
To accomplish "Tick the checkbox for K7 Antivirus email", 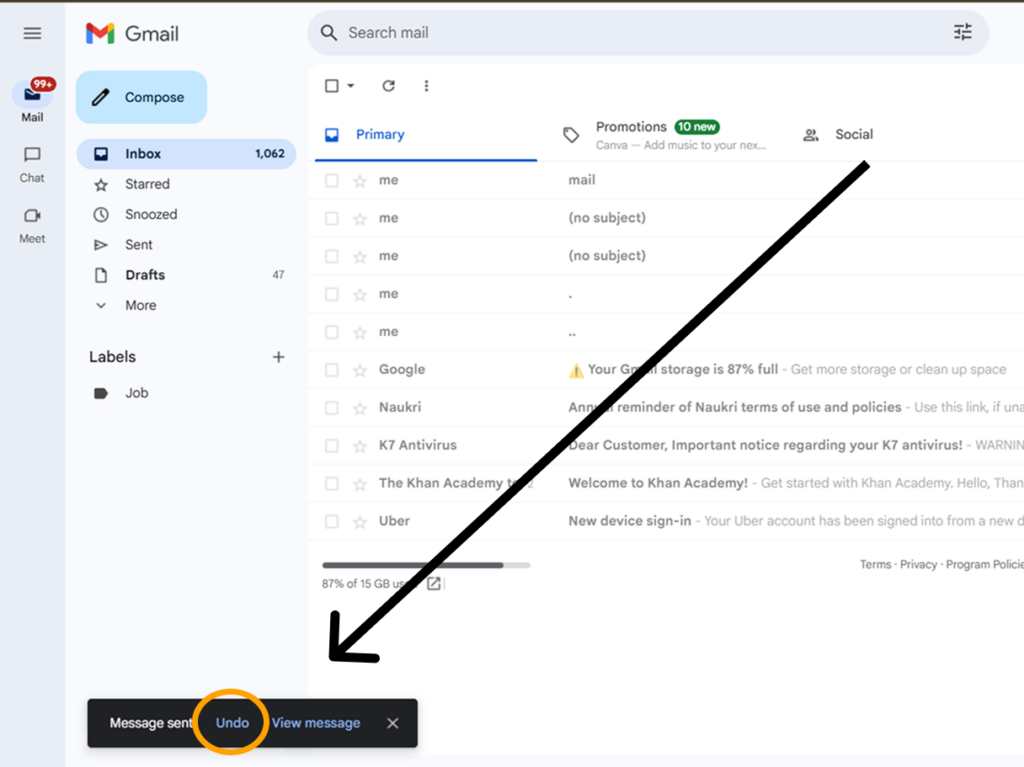I will 332,446.
